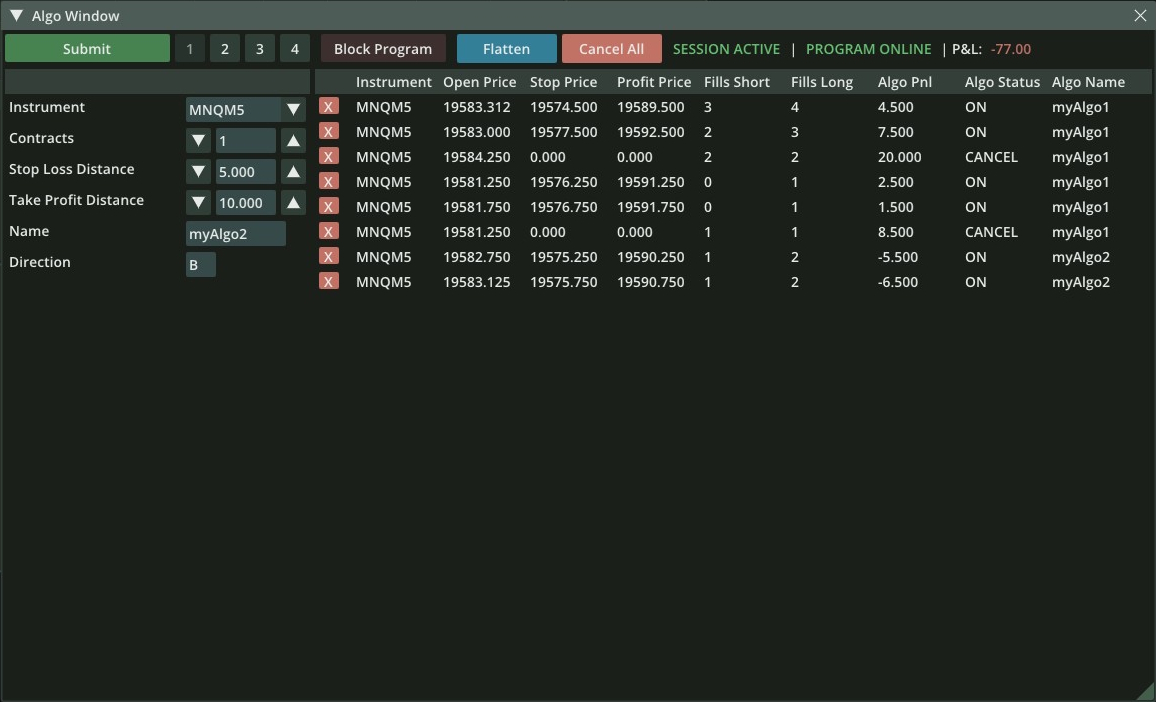Sort by Fills Short column header
Screen dimensions: 1156x702
point(737,82)
